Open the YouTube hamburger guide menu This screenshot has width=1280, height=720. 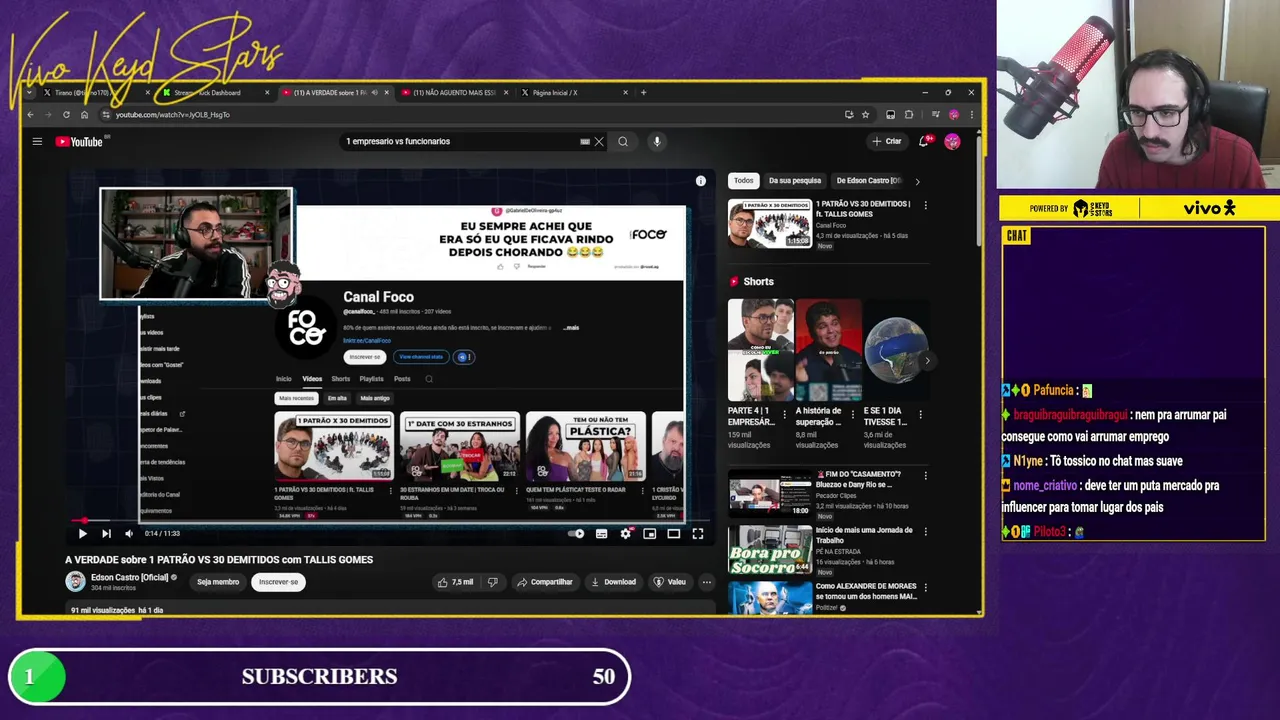tap(37, 141)
